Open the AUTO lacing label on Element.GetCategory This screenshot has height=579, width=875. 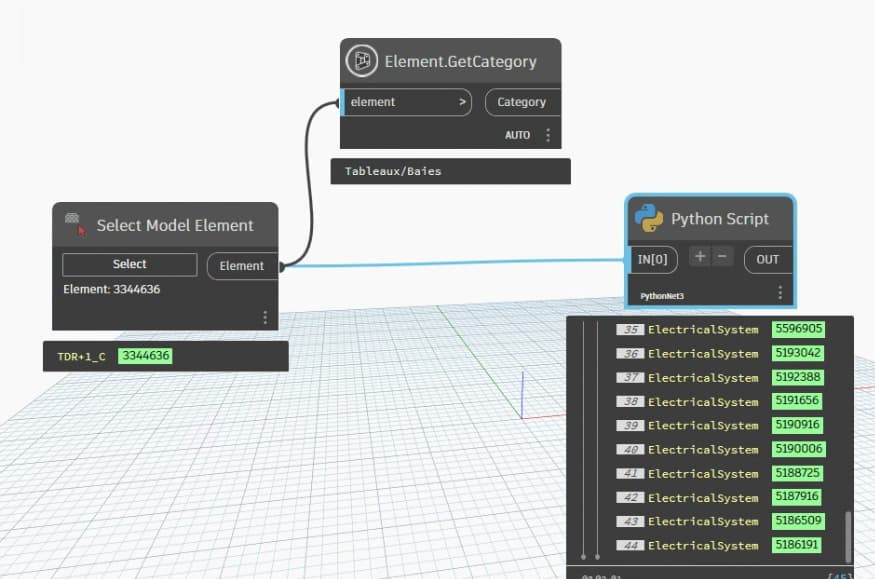point(517,135)
